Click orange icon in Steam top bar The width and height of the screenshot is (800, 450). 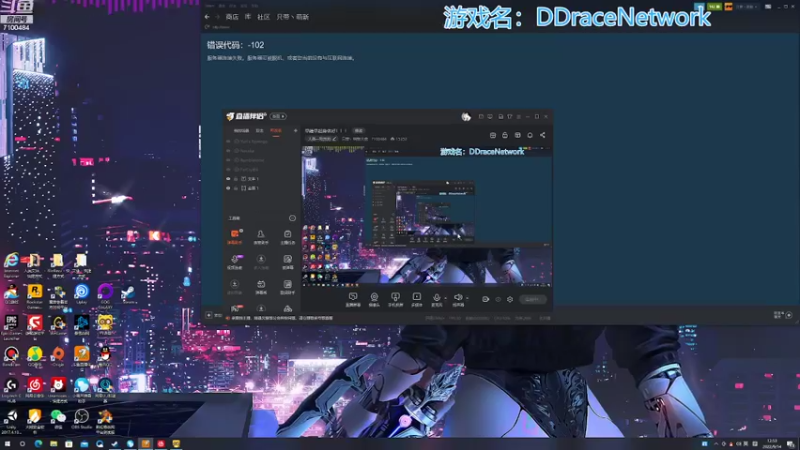728,7
